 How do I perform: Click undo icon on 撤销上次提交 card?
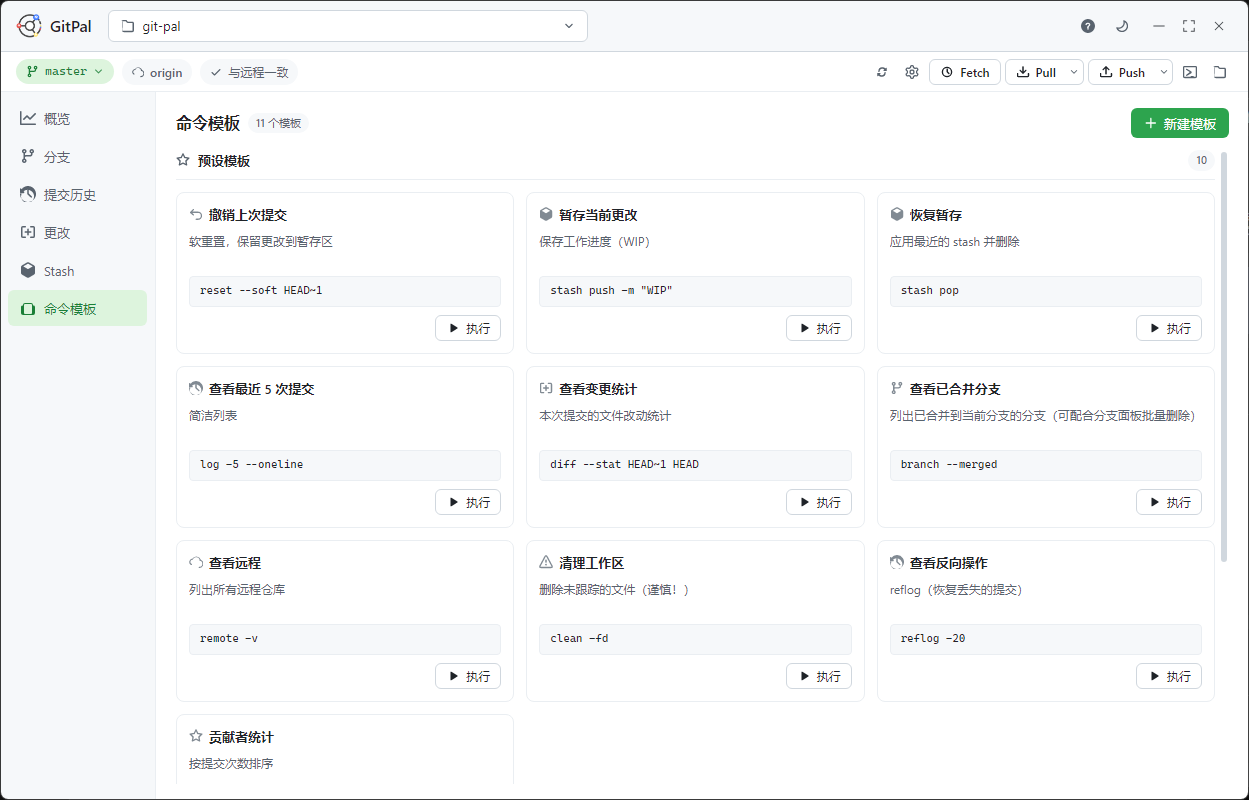tap(196, 215)
